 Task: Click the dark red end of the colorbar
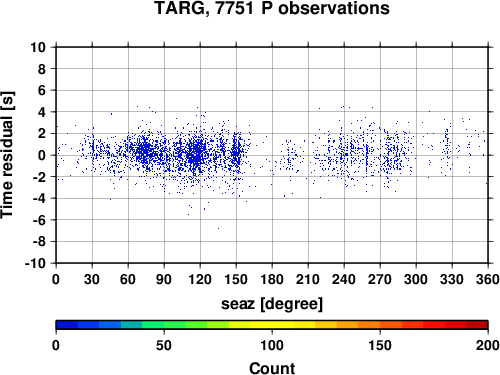(477, 325)
